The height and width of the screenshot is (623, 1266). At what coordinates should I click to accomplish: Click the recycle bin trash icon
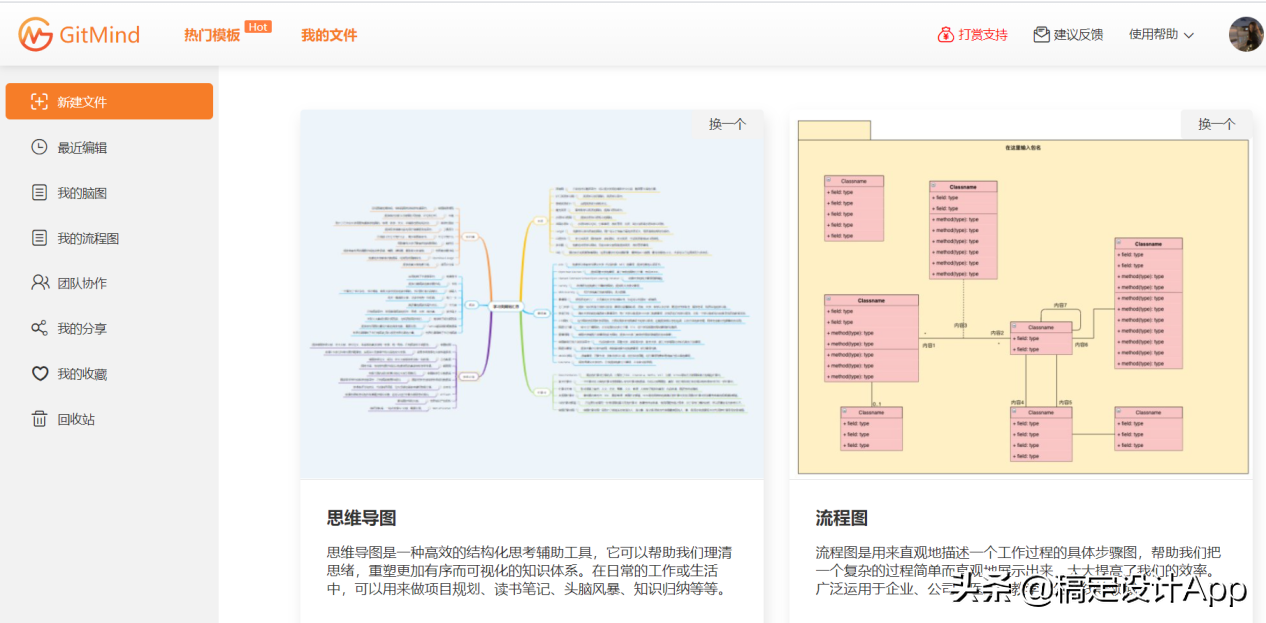pos(39,419)
